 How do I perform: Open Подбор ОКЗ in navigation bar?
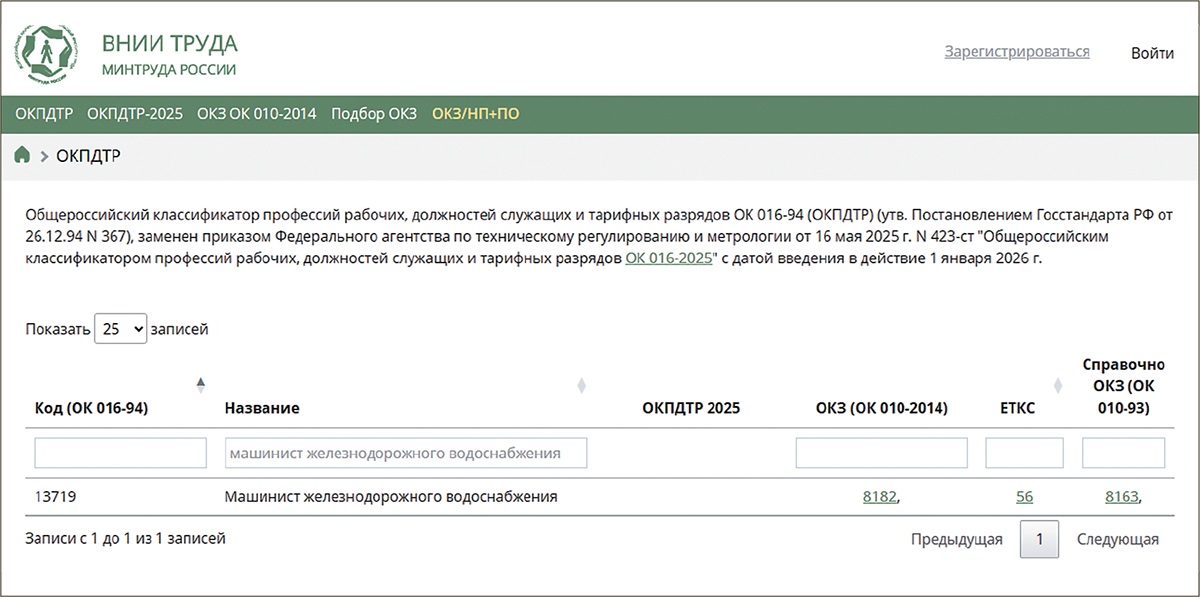373,114
